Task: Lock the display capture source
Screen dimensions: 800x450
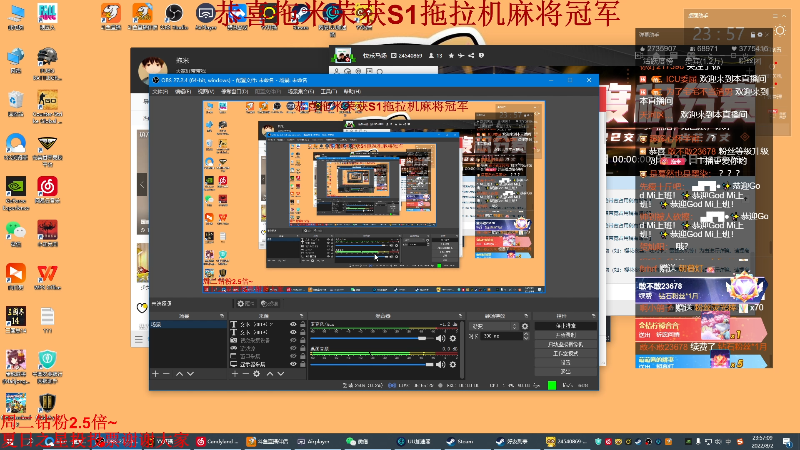Action: 303,364
